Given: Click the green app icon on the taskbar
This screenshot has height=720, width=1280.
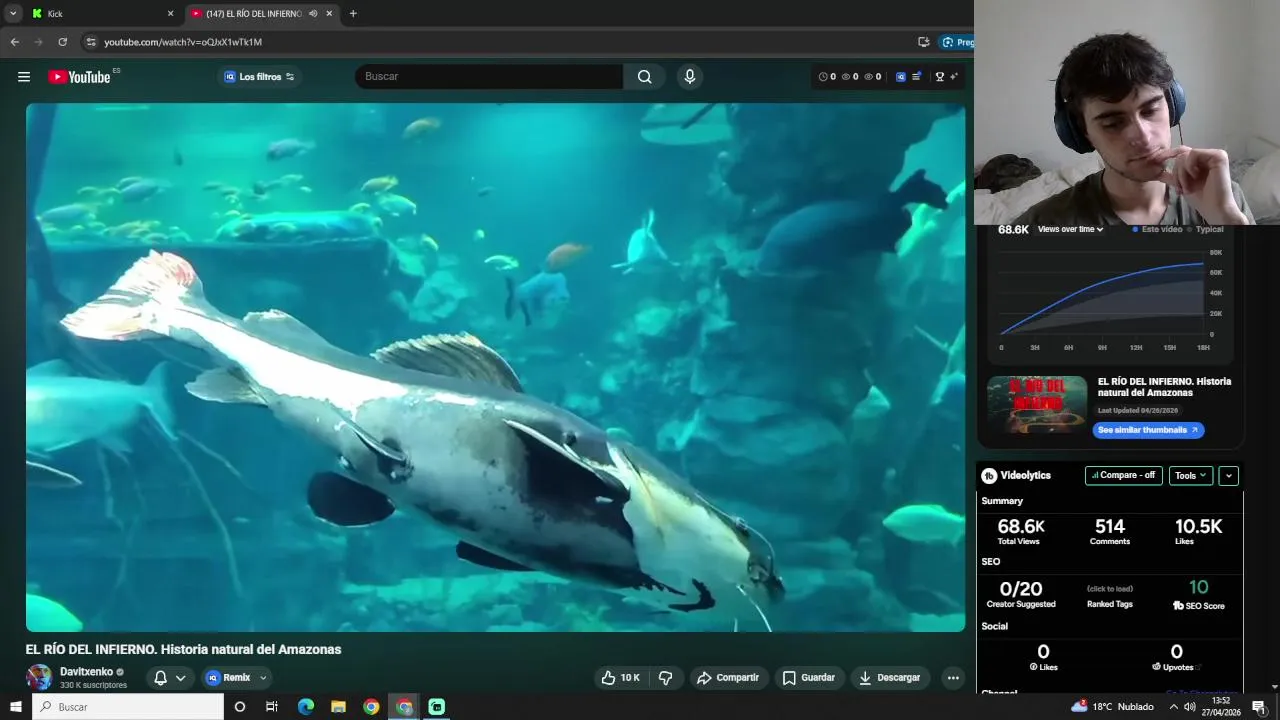Looking at the screenshot, I should (436, 707).
